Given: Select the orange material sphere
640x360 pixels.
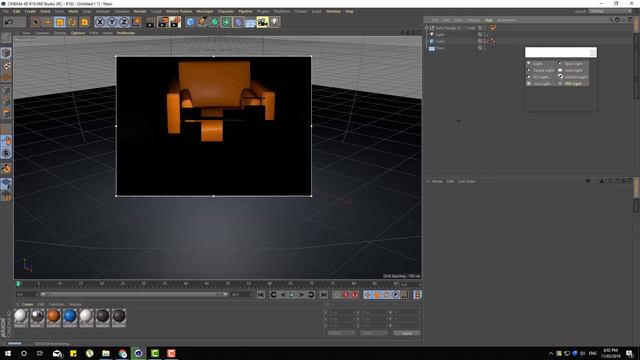Looking at the screenshot, I should coord(53,316).
